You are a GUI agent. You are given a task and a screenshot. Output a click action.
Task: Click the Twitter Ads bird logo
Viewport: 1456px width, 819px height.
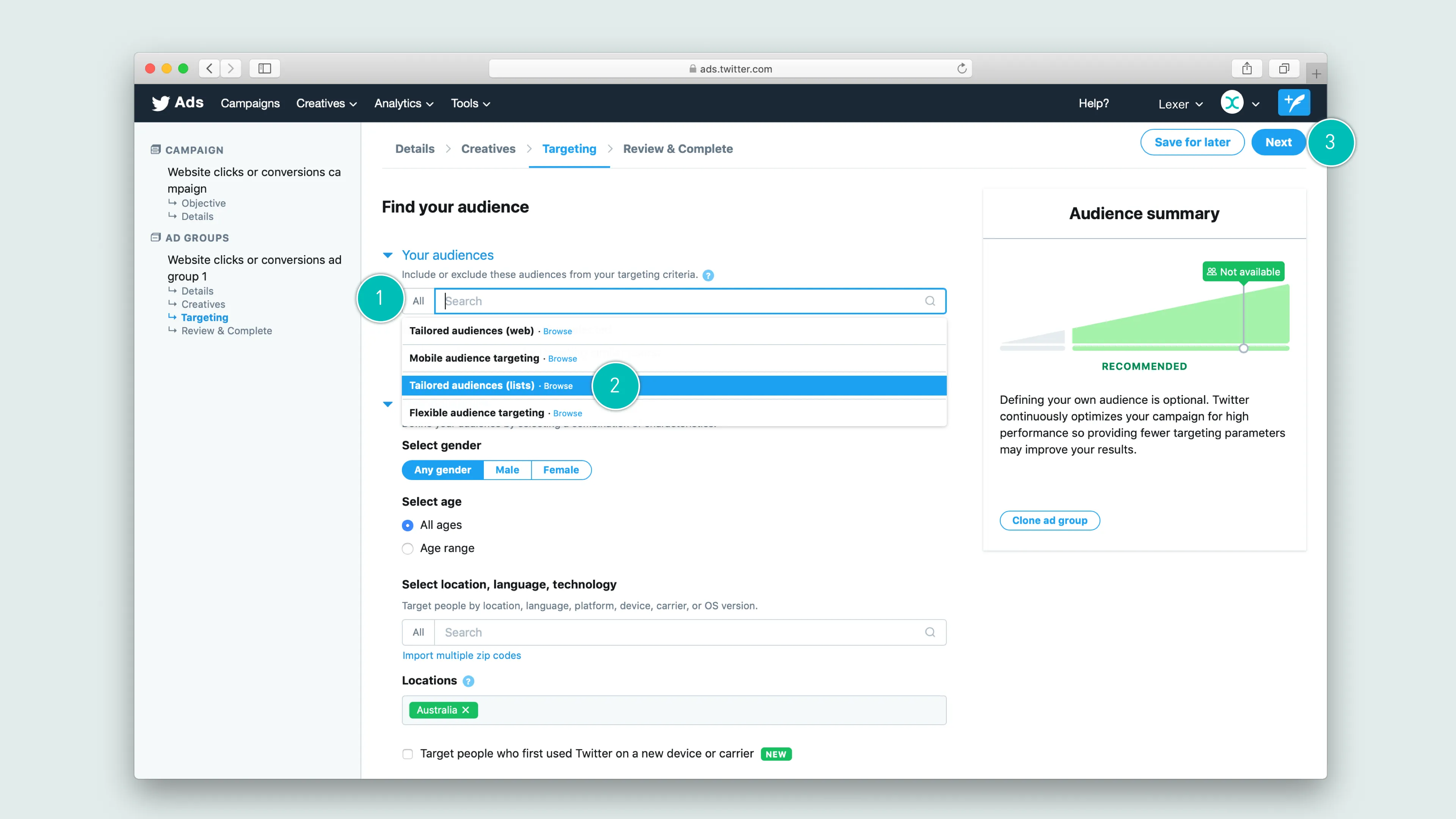click(x=160, y=103)
